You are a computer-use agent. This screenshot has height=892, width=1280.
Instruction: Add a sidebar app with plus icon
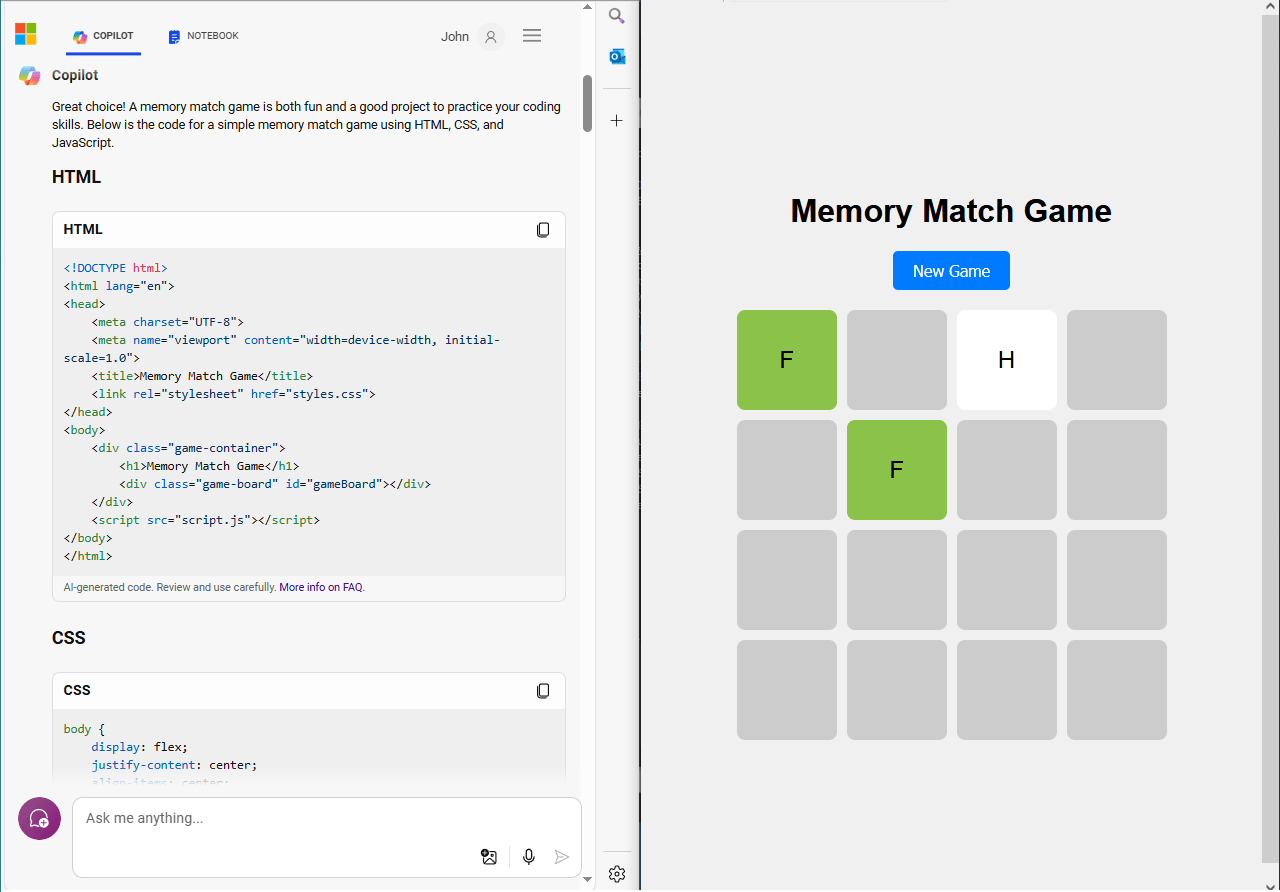click(617, 121)
